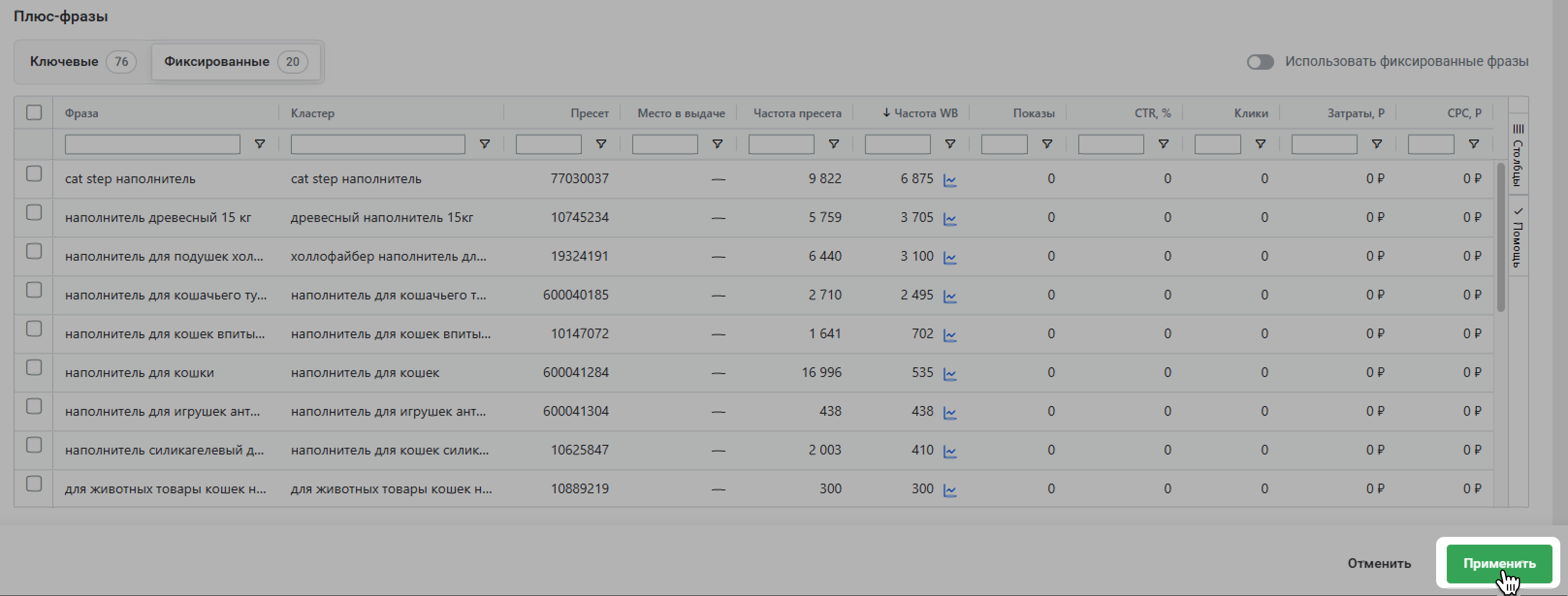This screenshot has width=1568, height=596.
Task: Open filter icon for Частота пресета column
Action: tap(833, 144)
